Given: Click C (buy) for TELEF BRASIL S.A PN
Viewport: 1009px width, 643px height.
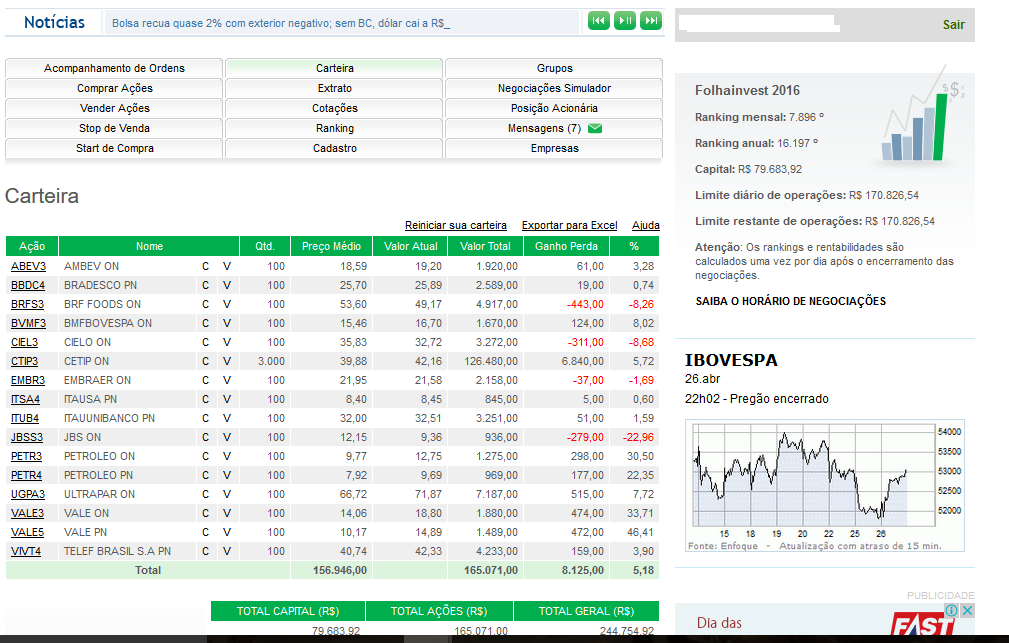Looking at the screenshot, I should pos(205,551).
